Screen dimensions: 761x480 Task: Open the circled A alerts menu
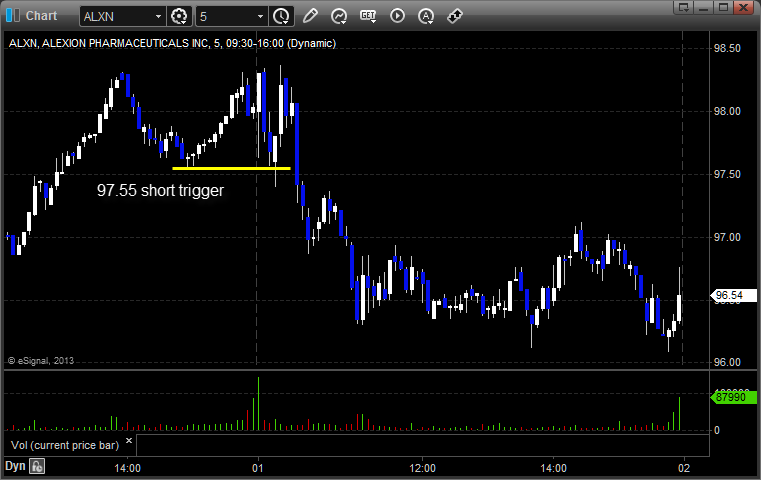click(x=426, y=17)
